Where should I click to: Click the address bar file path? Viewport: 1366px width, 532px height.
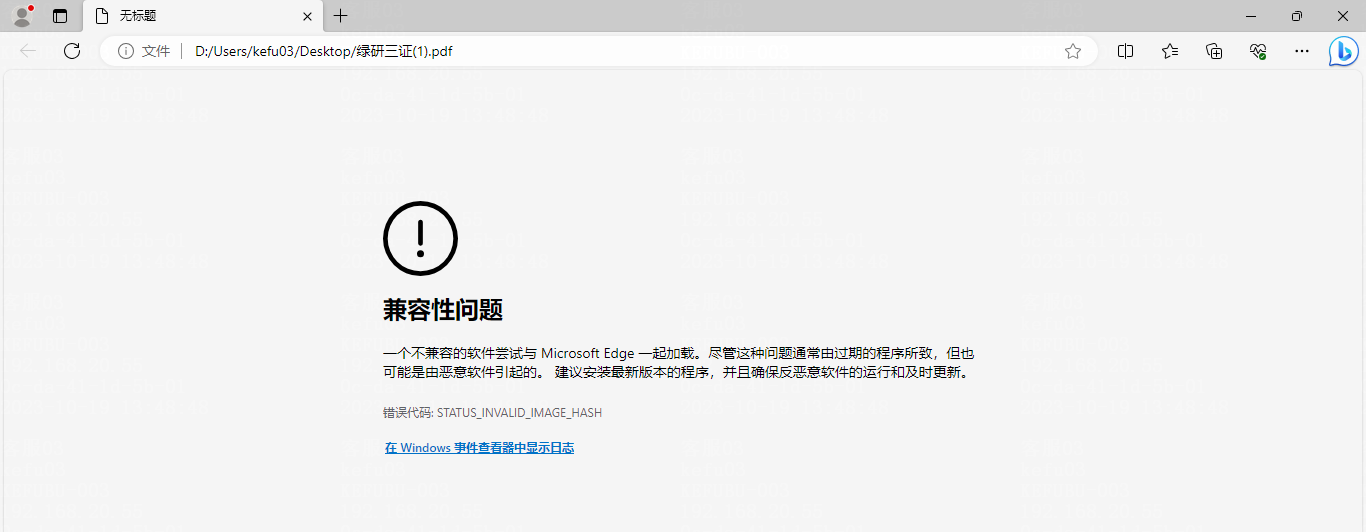coord(323,51)
